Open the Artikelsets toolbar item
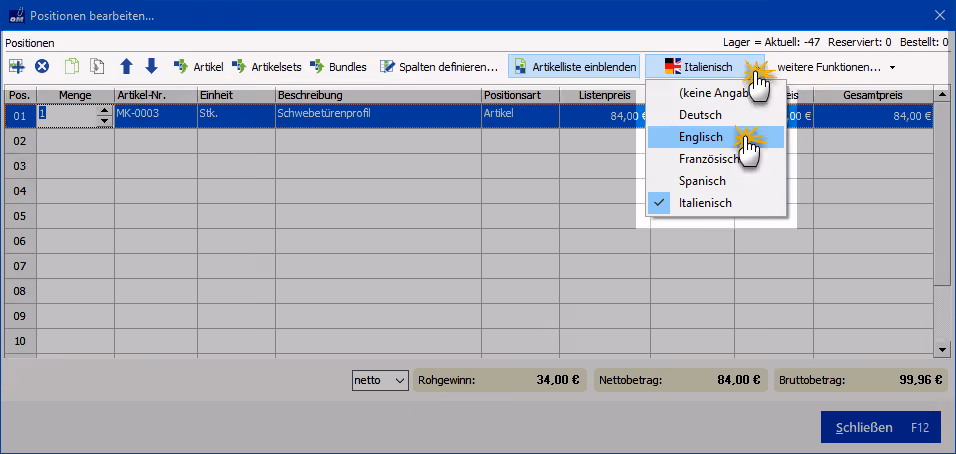Screen dimensions: 956x454 tap(266, 67)
